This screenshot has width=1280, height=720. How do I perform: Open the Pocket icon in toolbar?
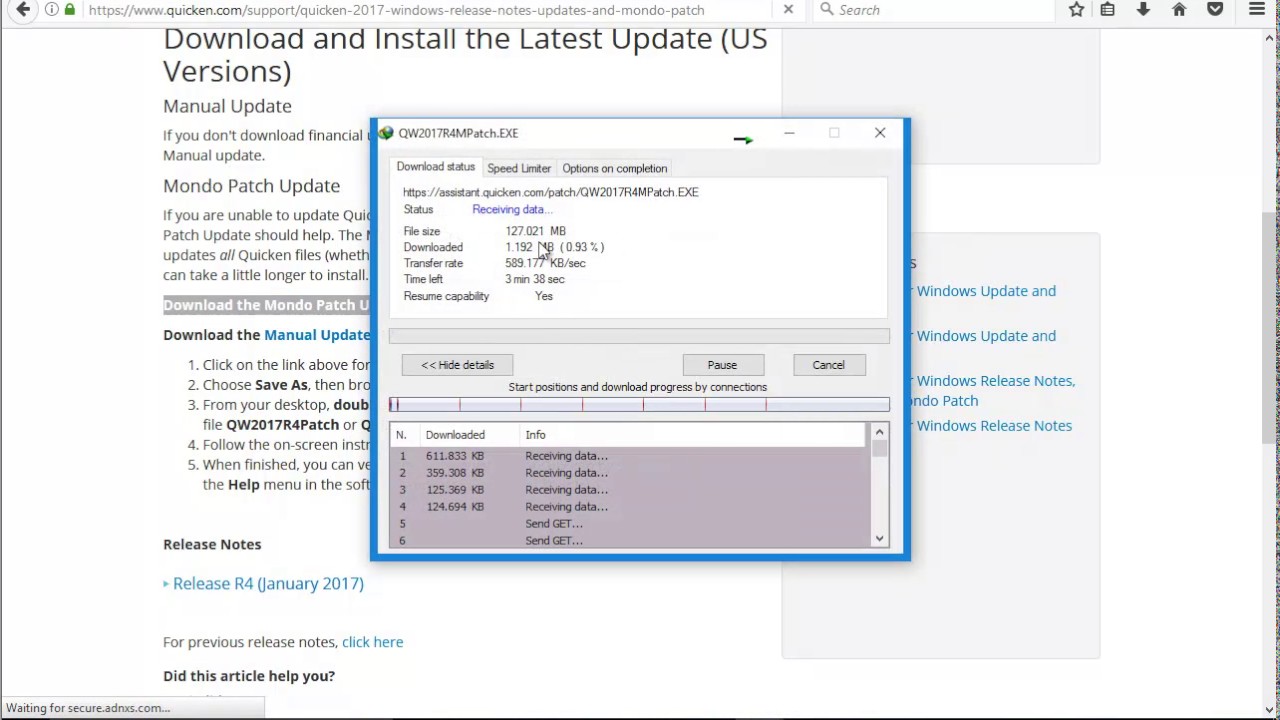(1215, 10)
